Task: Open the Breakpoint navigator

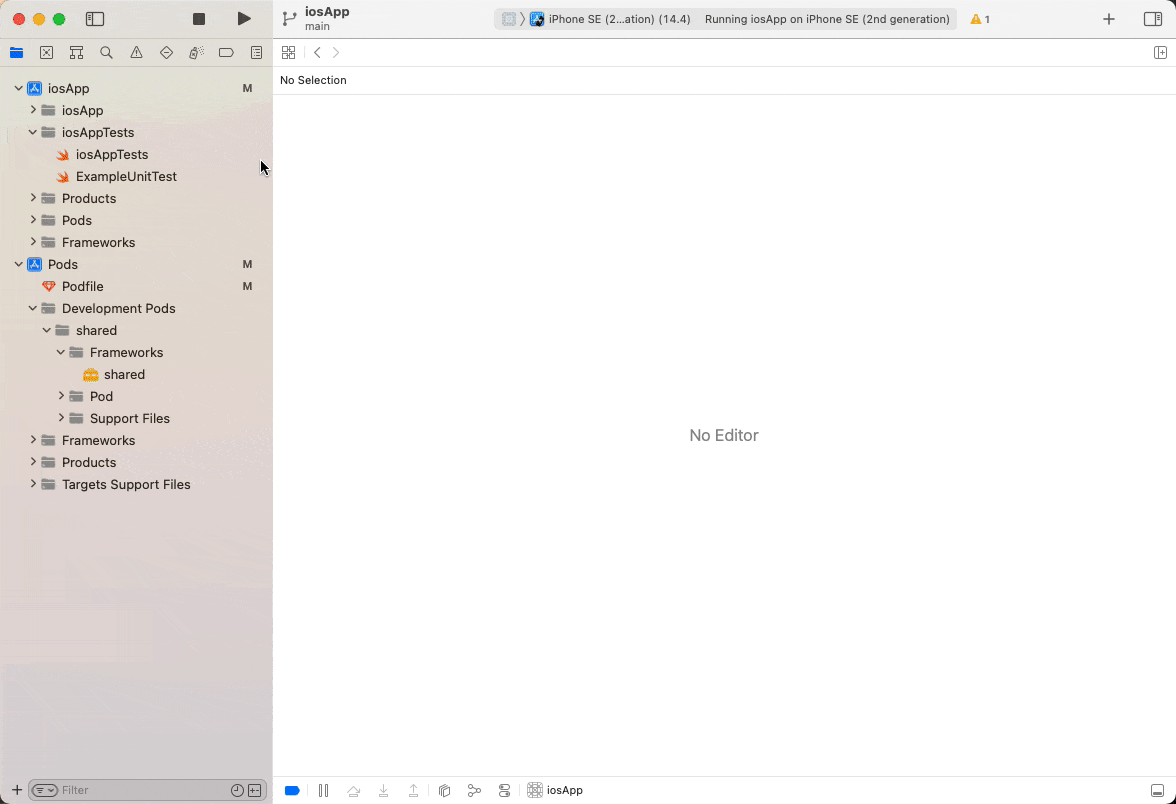Action: [x=226, y=52]
